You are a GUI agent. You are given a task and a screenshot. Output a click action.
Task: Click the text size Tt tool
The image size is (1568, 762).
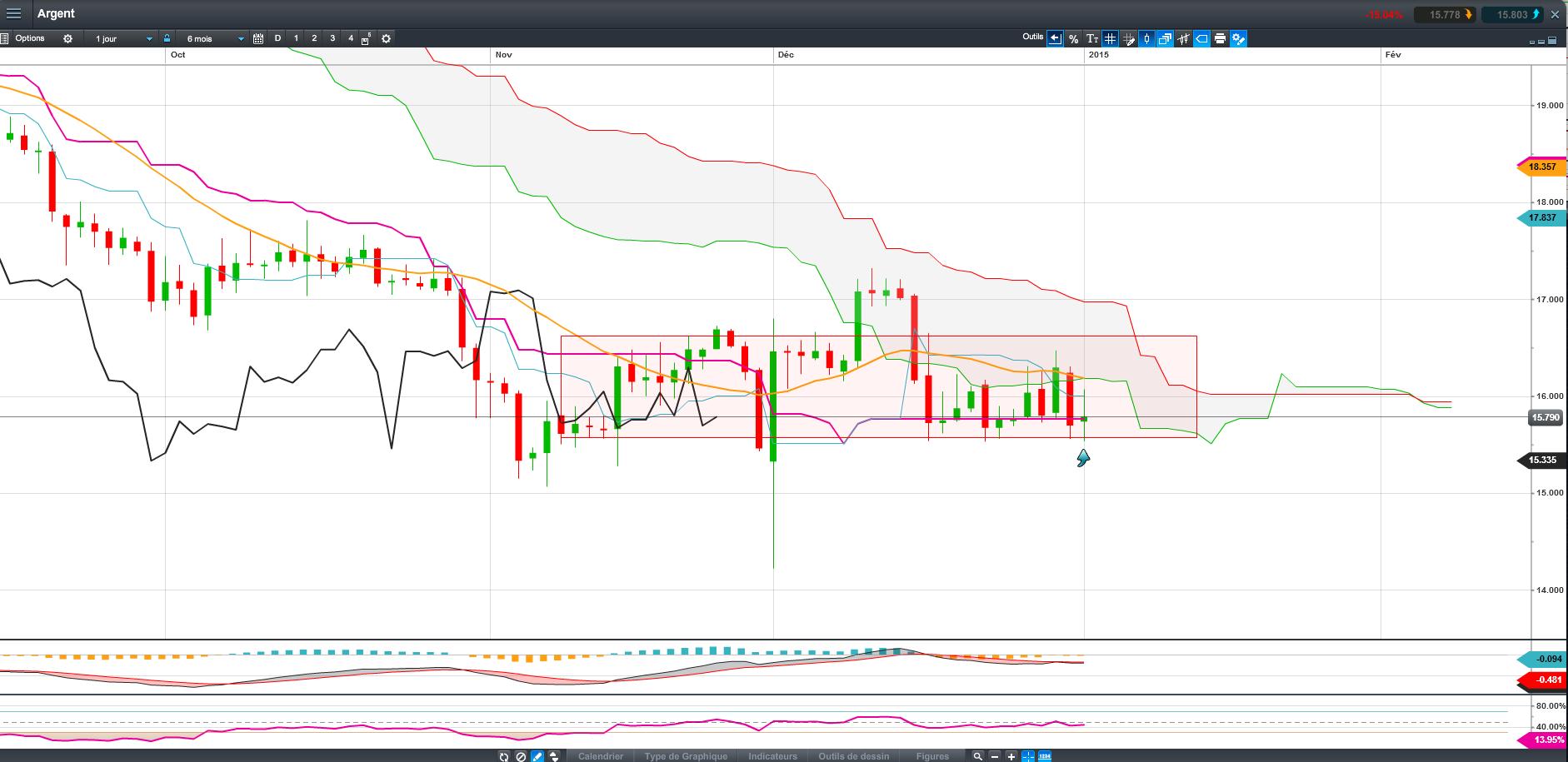coord(1091,38)
